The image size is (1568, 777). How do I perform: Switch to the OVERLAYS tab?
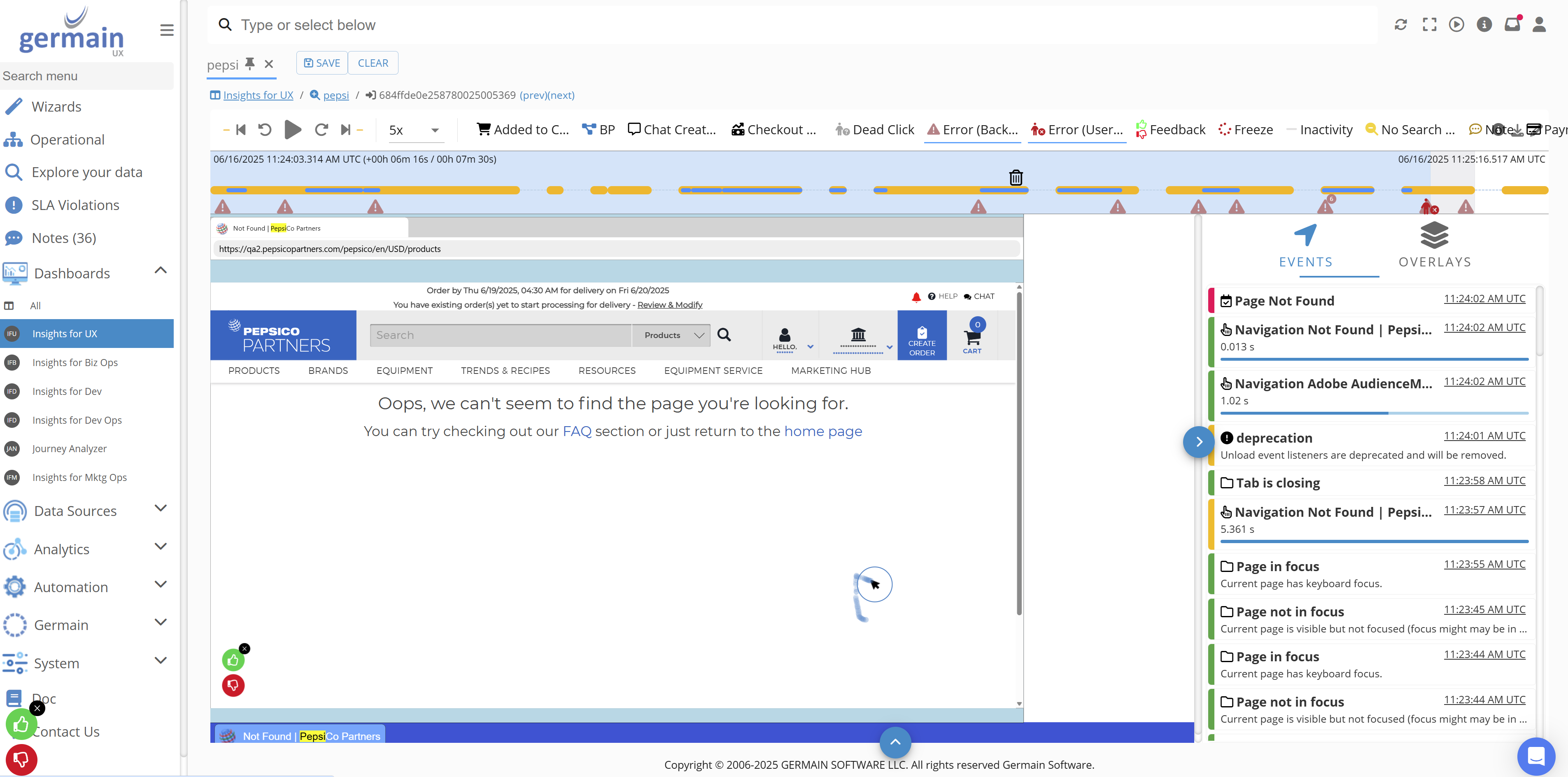[x=1435, y=245]
